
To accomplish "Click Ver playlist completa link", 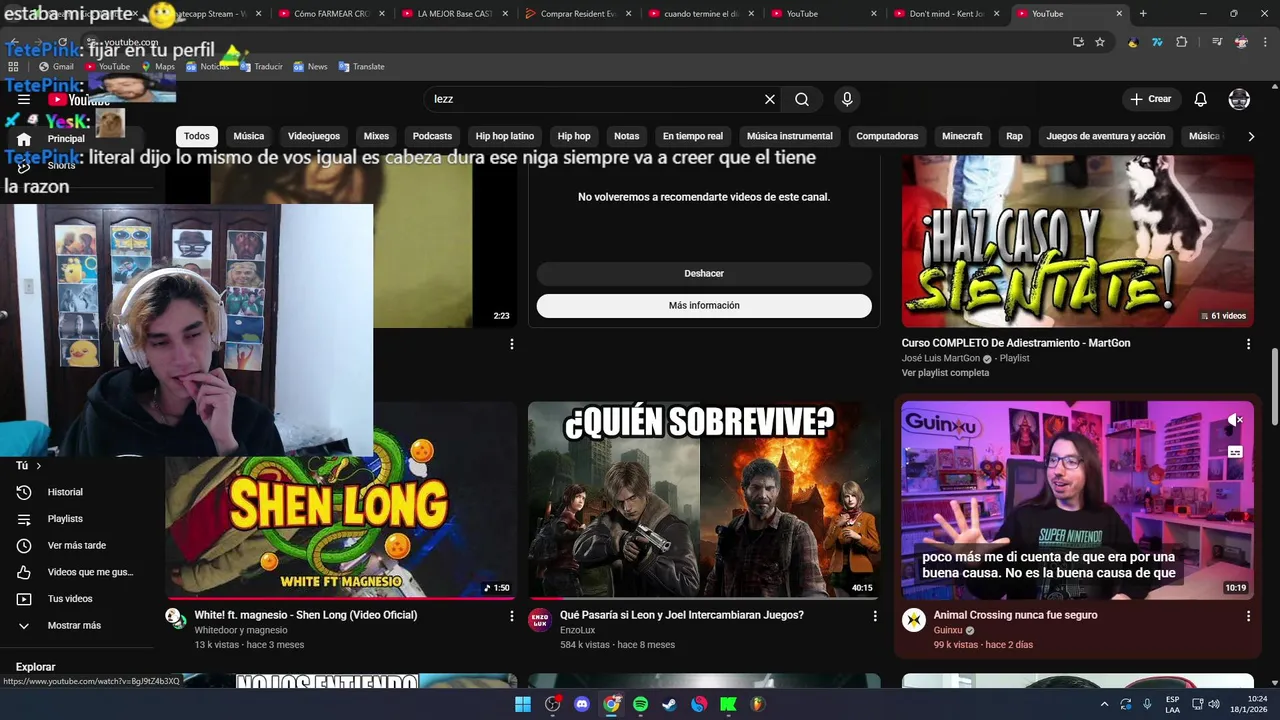I will (945, 373).
